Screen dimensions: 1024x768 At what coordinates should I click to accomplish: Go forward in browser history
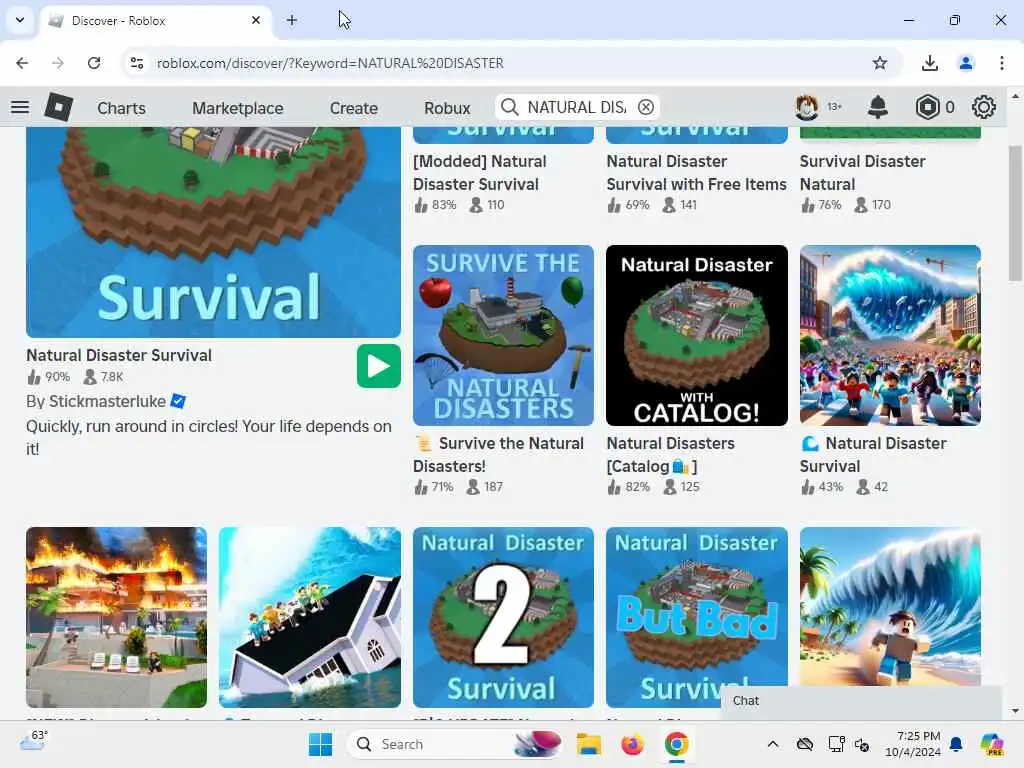click(x=58, y=63)
